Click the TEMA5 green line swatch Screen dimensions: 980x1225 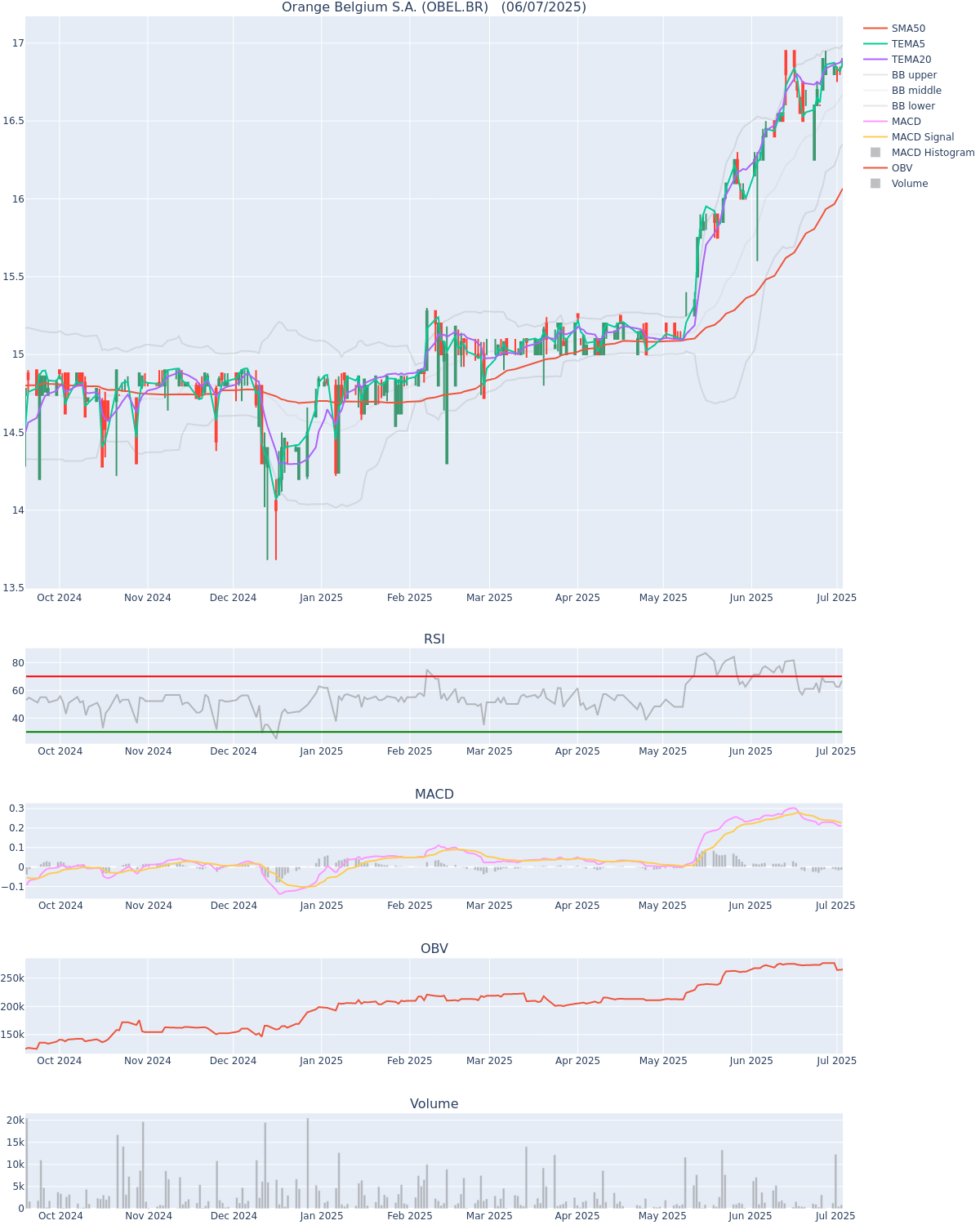coord(875,44)
